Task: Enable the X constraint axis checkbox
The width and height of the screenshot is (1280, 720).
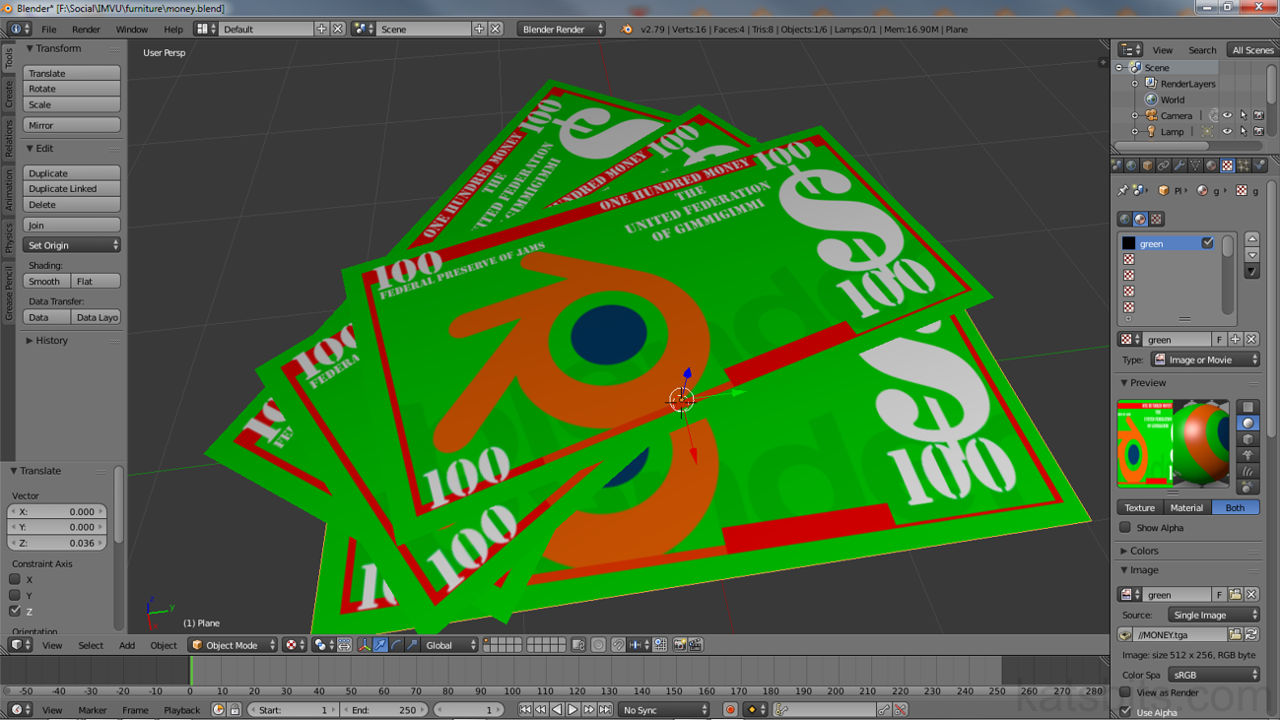Action: [15, 578]
